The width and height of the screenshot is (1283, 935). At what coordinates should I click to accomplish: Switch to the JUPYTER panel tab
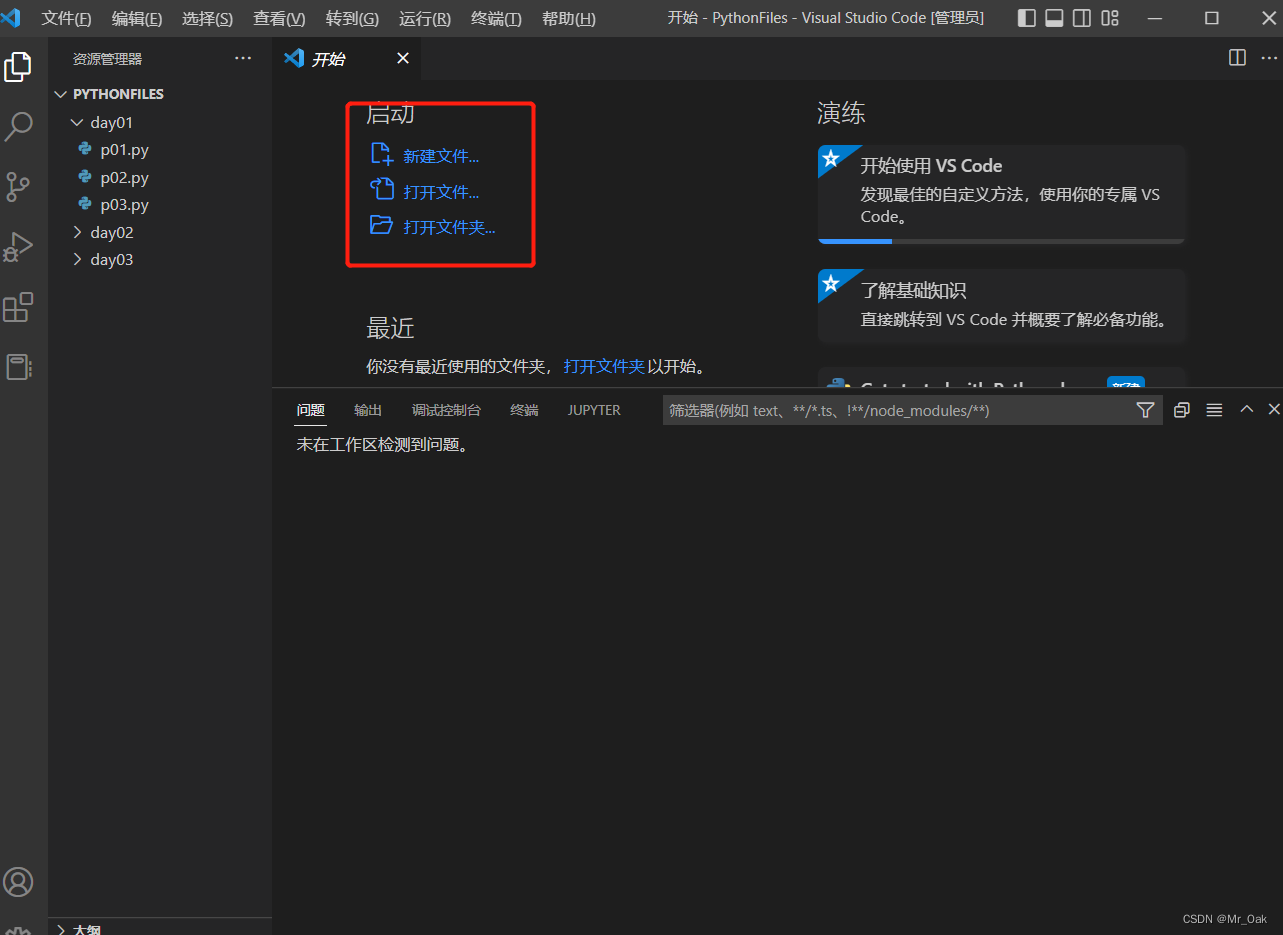pyautogui.click(x=594, y=410)
